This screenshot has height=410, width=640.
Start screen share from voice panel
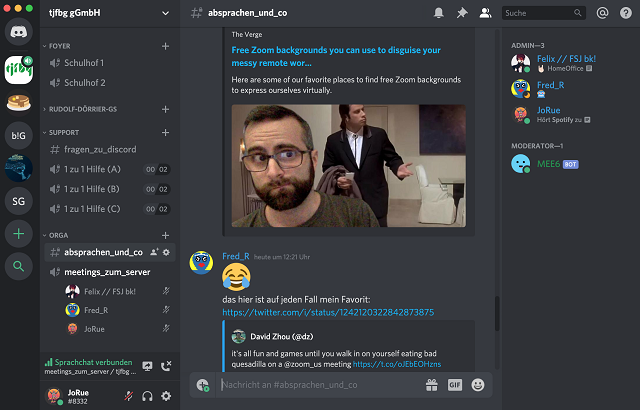pos(147,366)
